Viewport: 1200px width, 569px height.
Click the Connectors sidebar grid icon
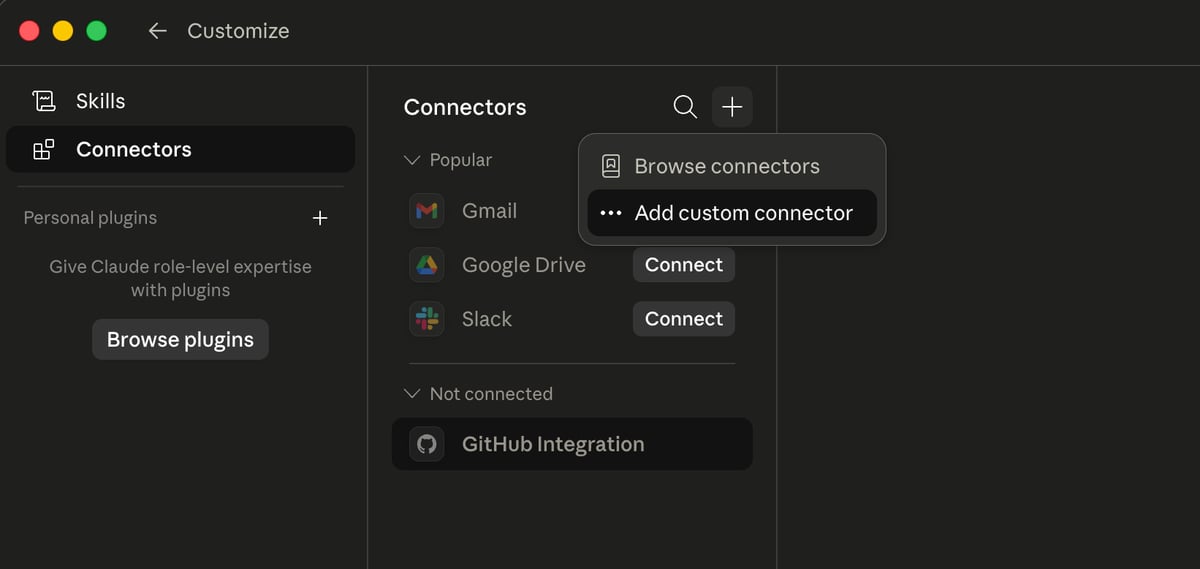click(44, 150)
